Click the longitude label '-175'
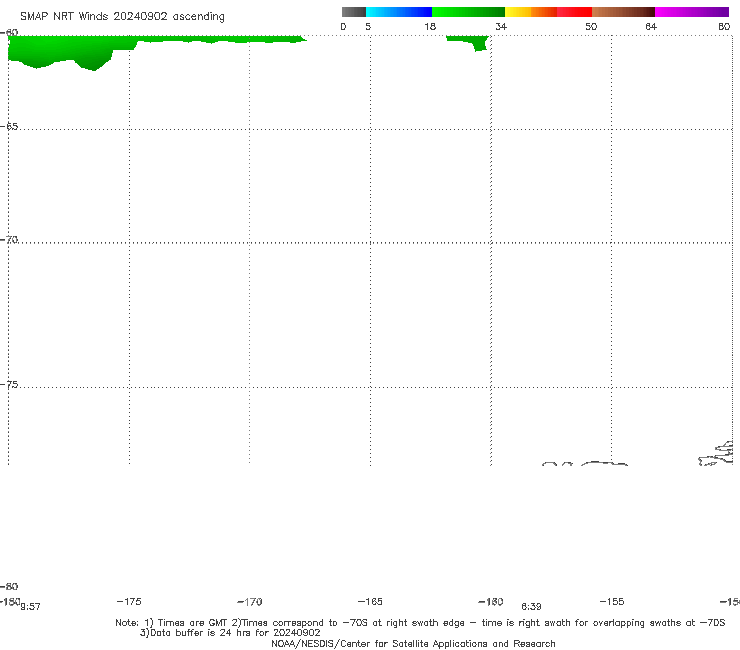Image resolution: width=740 pixels, height=650 pixels. click(x=129, y=601)
